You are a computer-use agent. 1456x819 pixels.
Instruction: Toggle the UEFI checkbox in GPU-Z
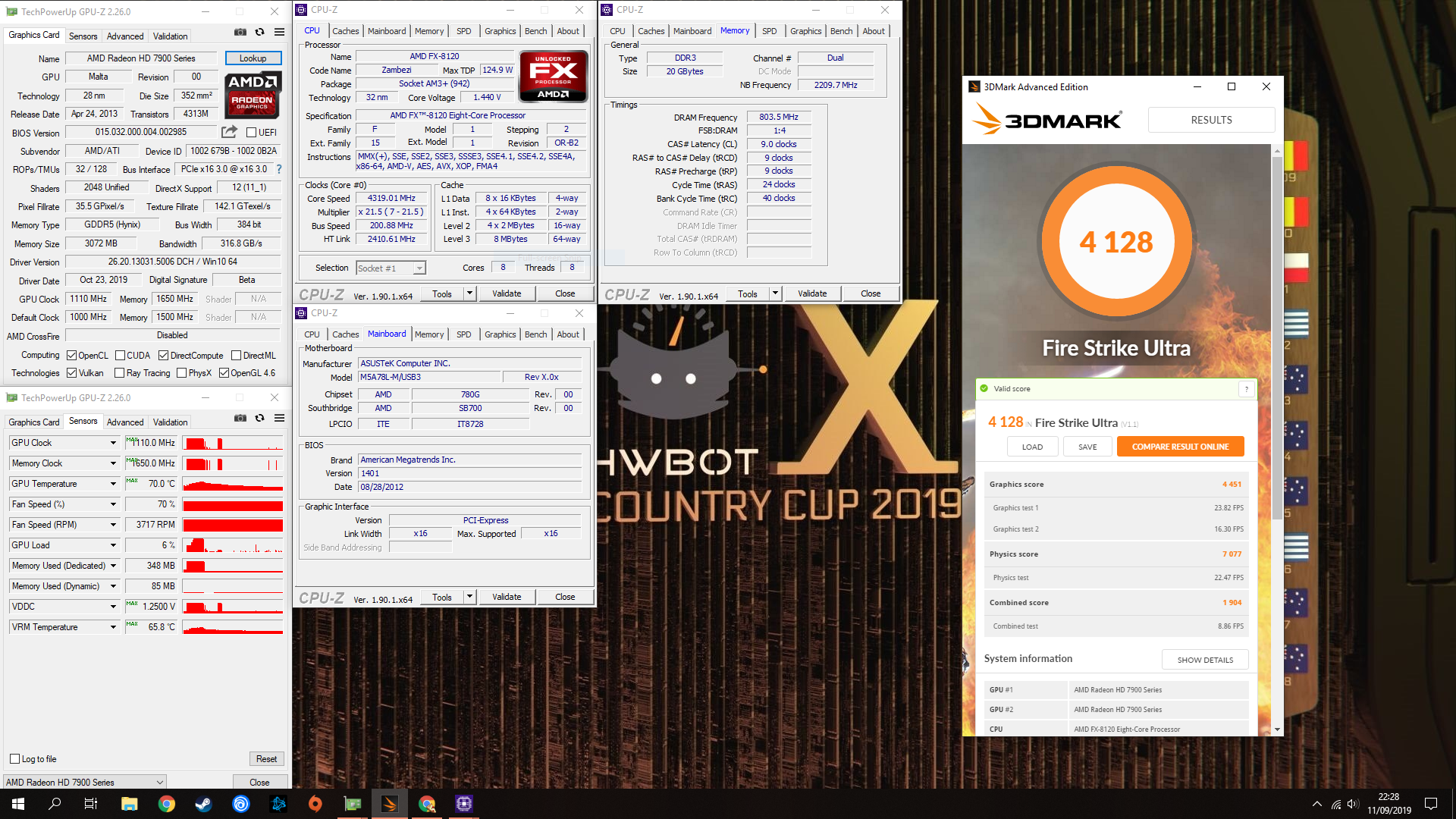click(252, 132)
